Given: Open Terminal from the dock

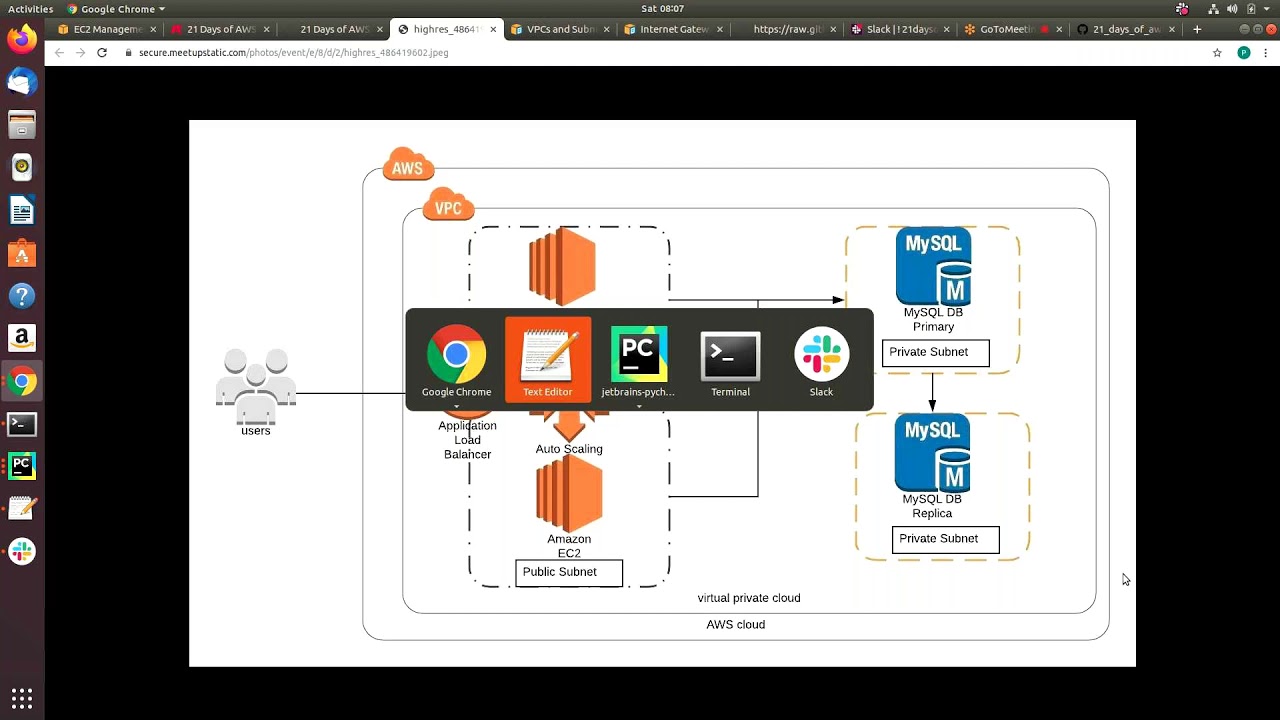Looking at the screenshot, I should (22, 424).
